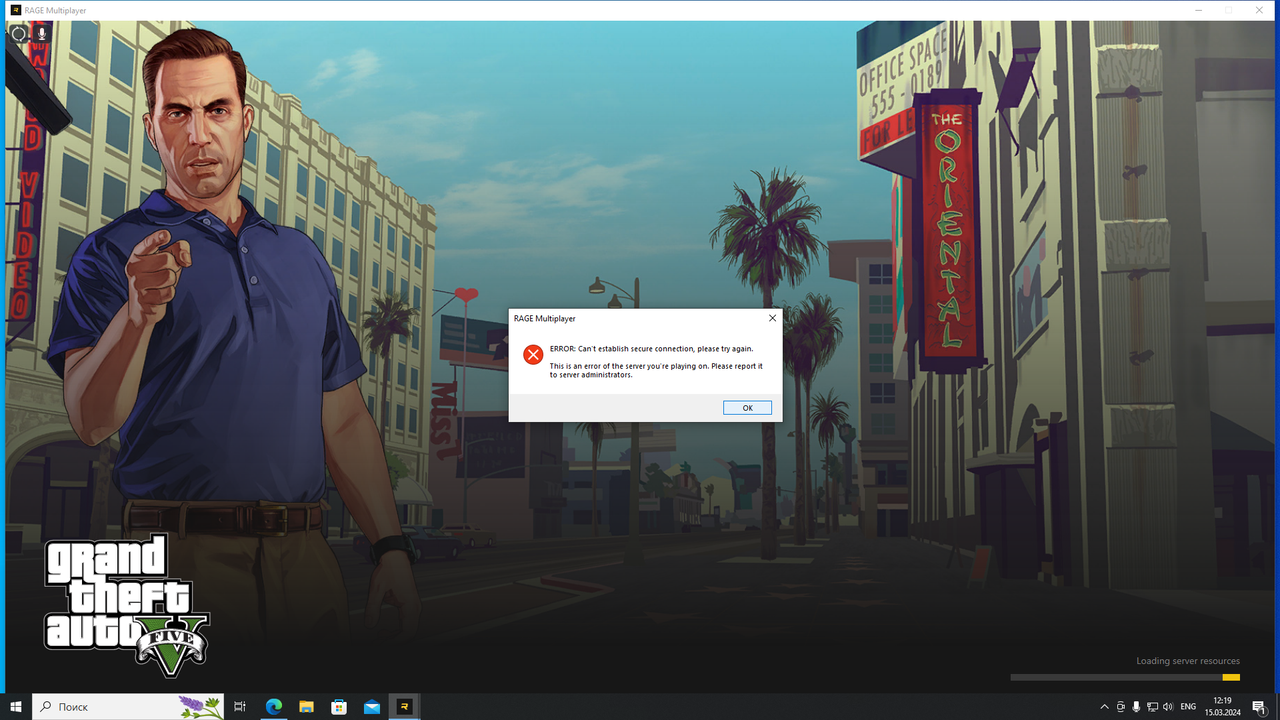
Task: Click OK in the error dialog
Action: [x=748, y=408]
